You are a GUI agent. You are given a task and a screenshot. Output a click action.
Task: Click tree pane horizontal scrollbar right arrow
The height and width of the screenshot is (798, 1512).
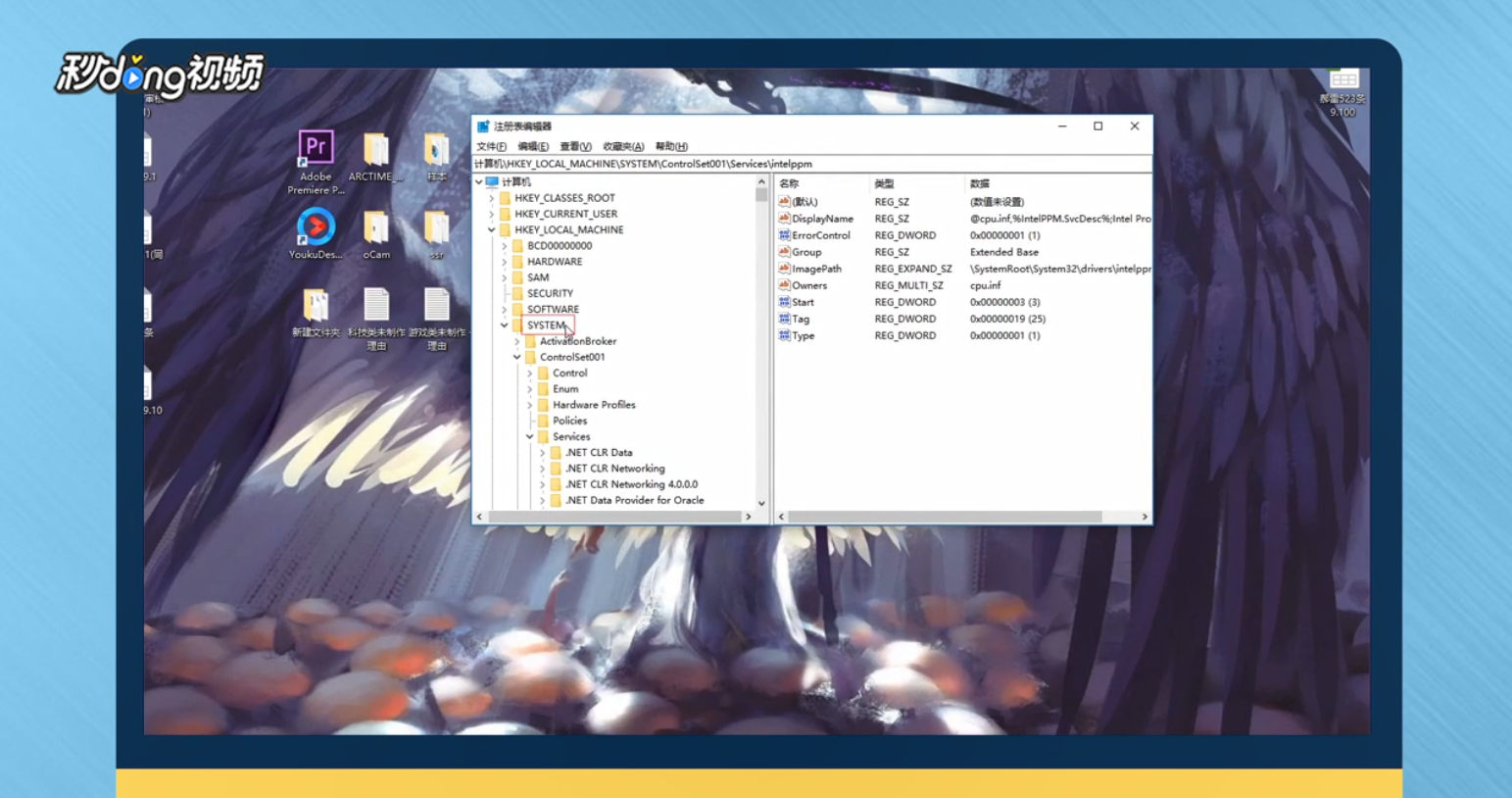[749, 517]
